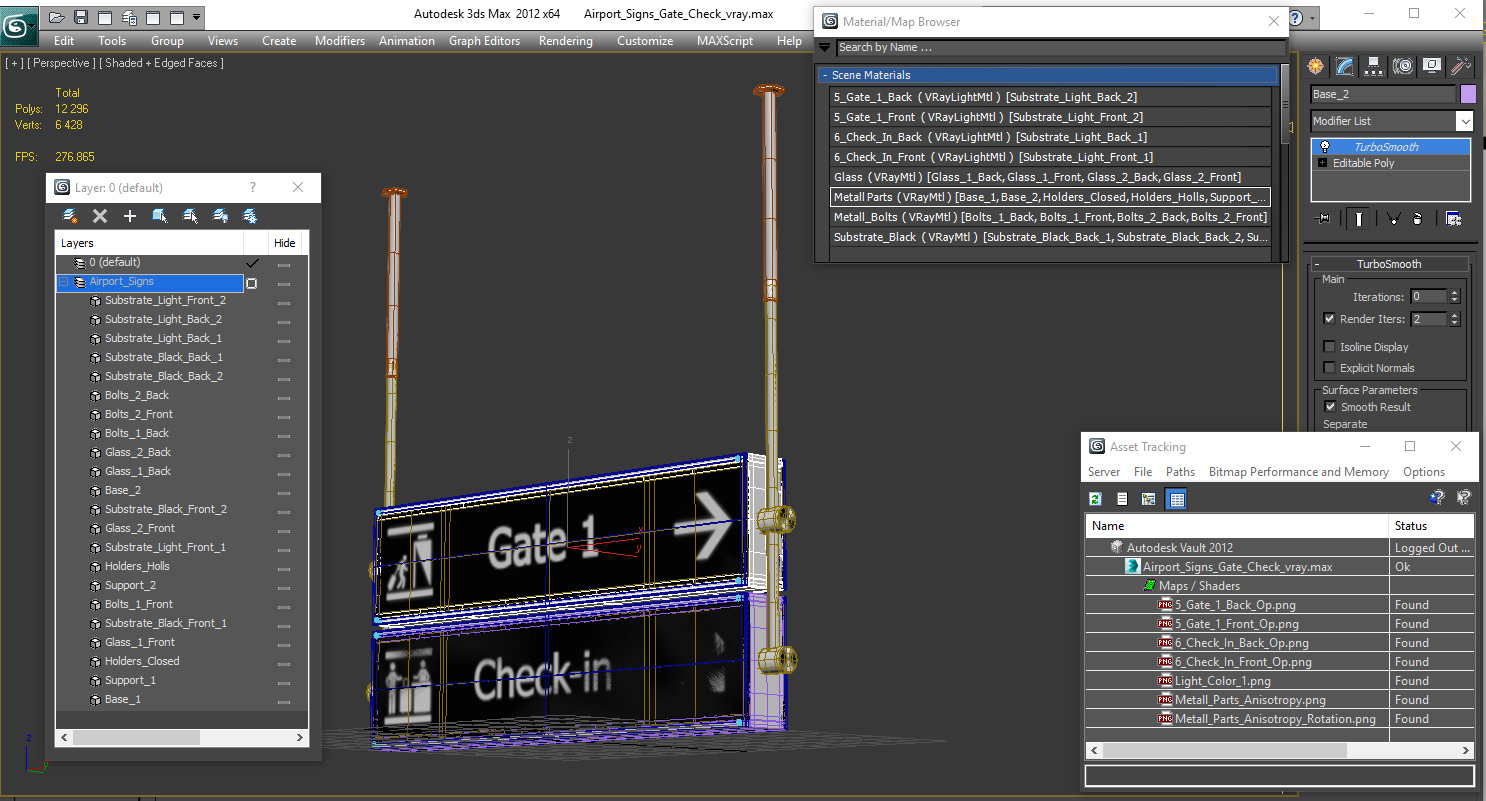This screenshot has height=801, width=1486.
Task: Click Highlight Selected Objects' Layers icon
Action: 190,216
